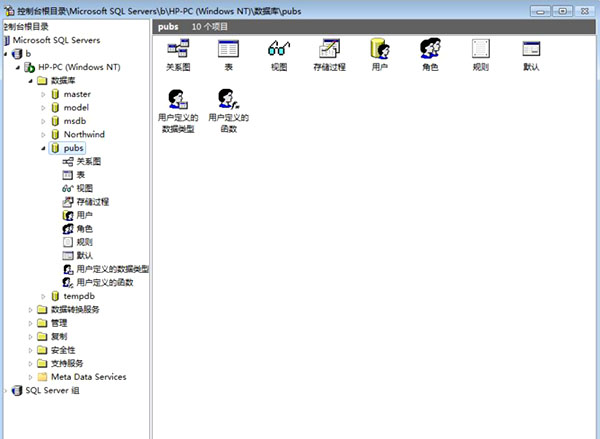Expand the 支持服务 folder
Viewport: 600px width, 439px height.
(x=30, y=363)
